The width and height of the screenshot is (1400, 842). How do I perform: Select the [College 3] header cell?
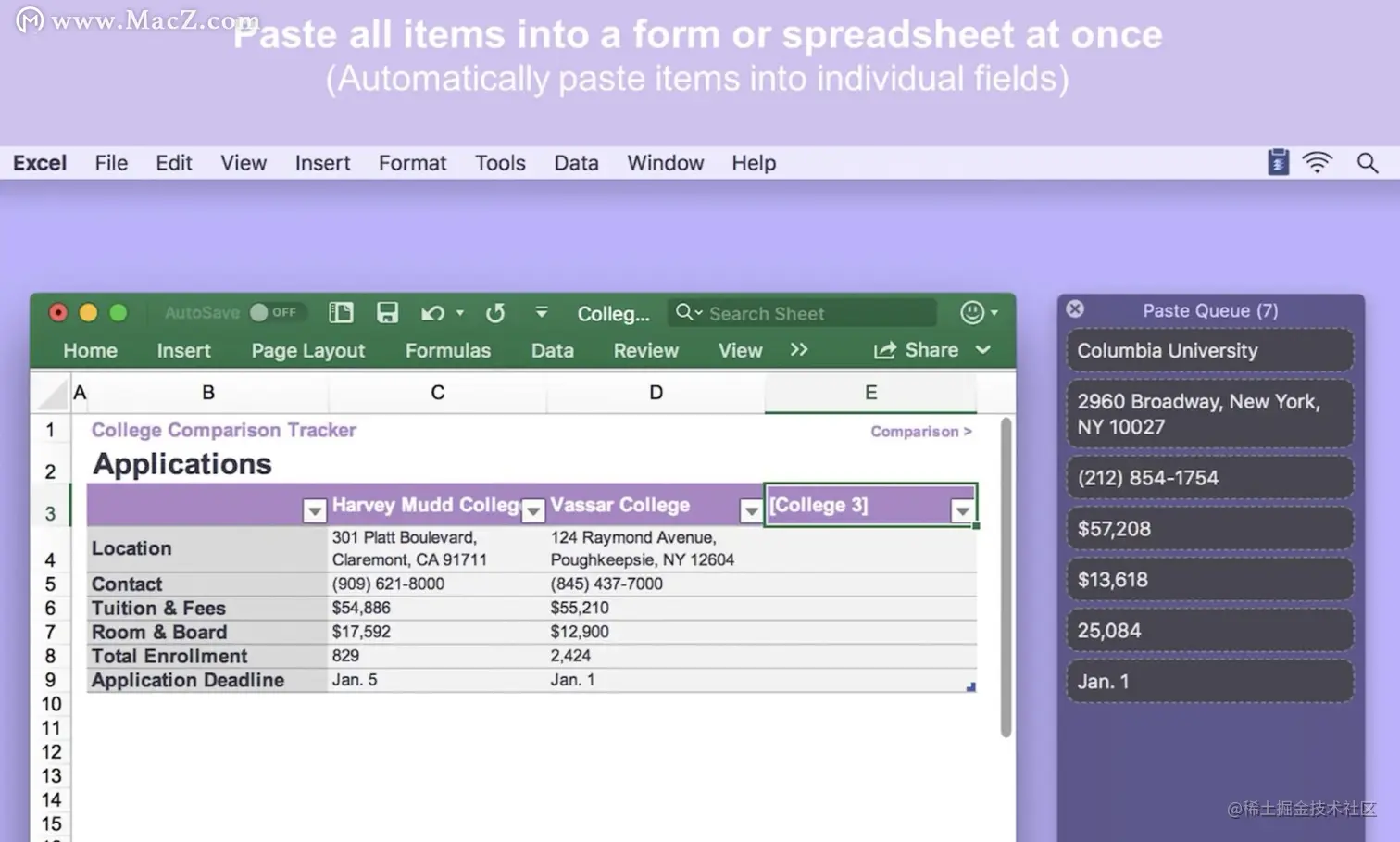coord(870,505)
